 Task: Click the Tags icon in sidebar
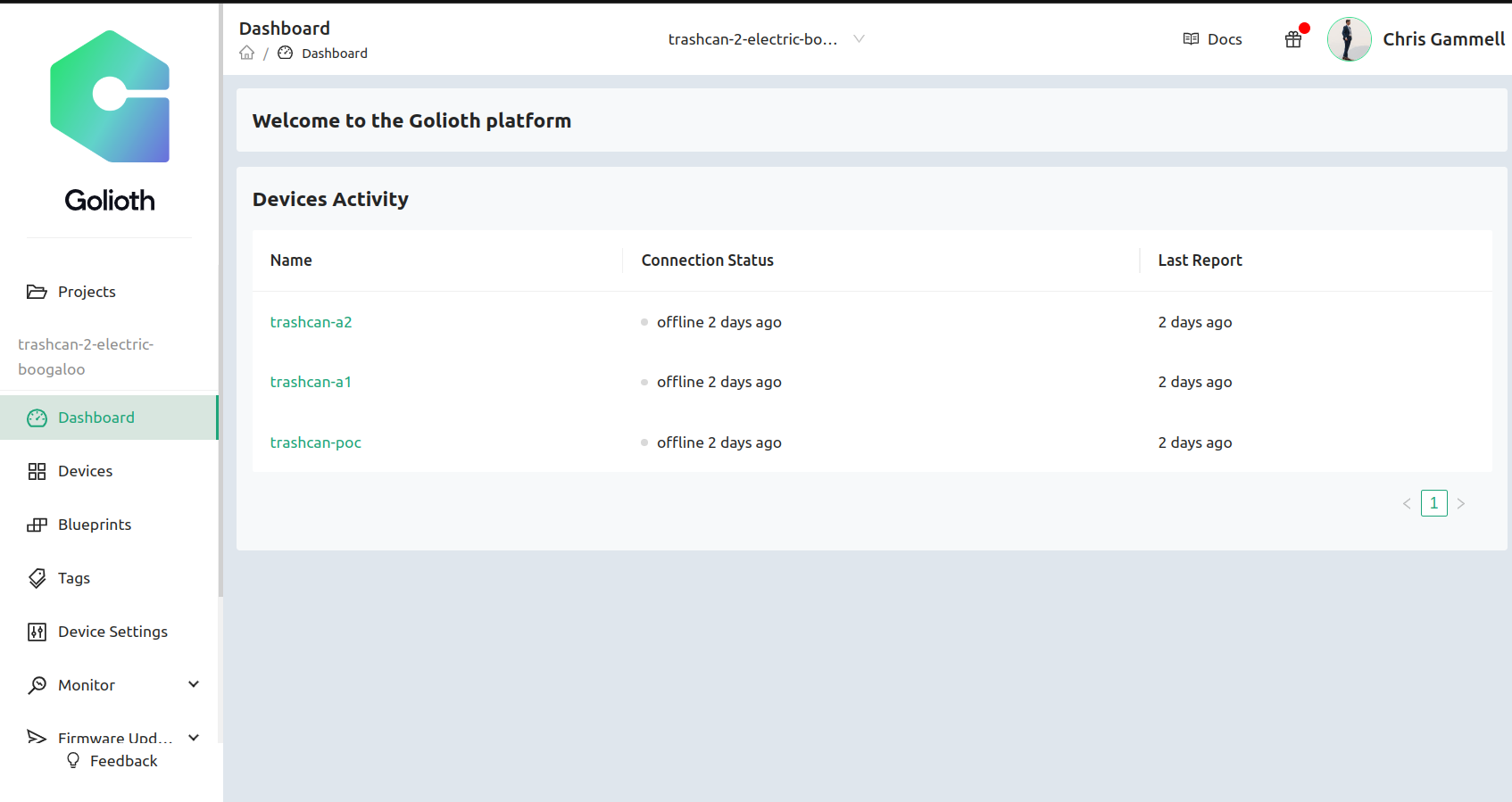(37, 578)
